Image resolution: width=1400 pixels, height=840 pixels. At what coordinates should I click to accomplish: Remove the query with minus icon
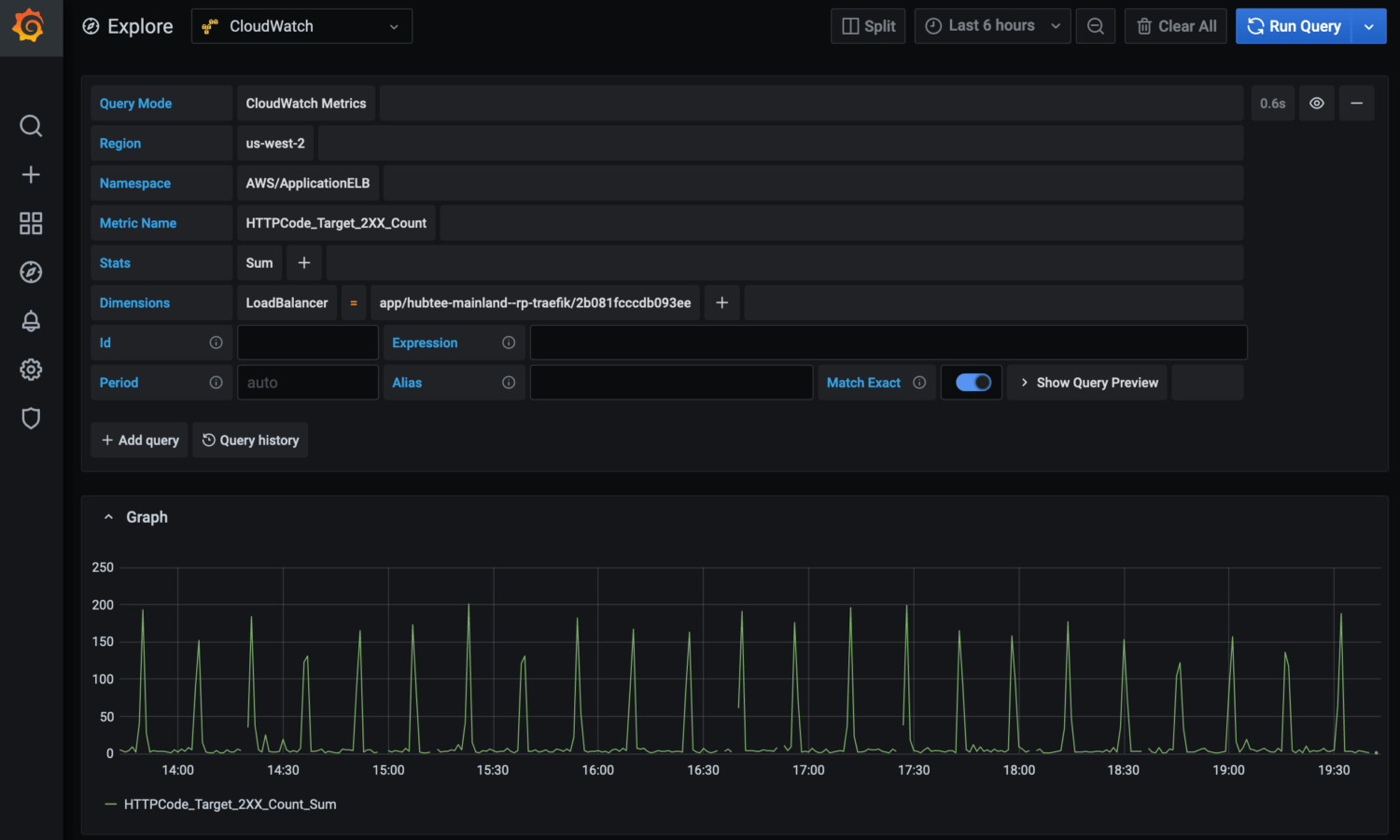point(1356,104)
